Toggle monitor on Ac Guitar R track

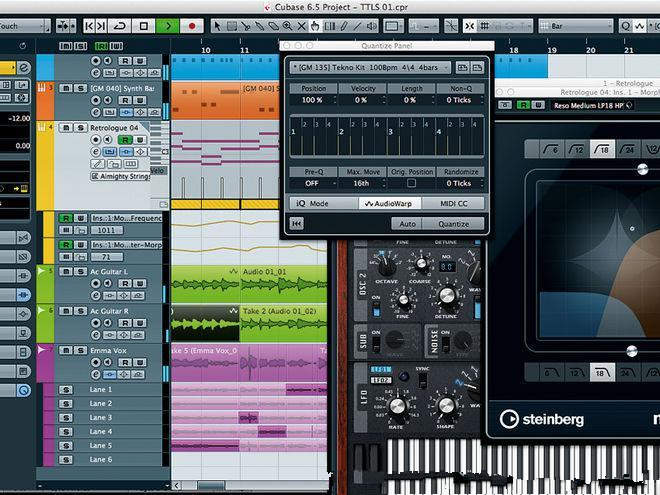point(108,323)
